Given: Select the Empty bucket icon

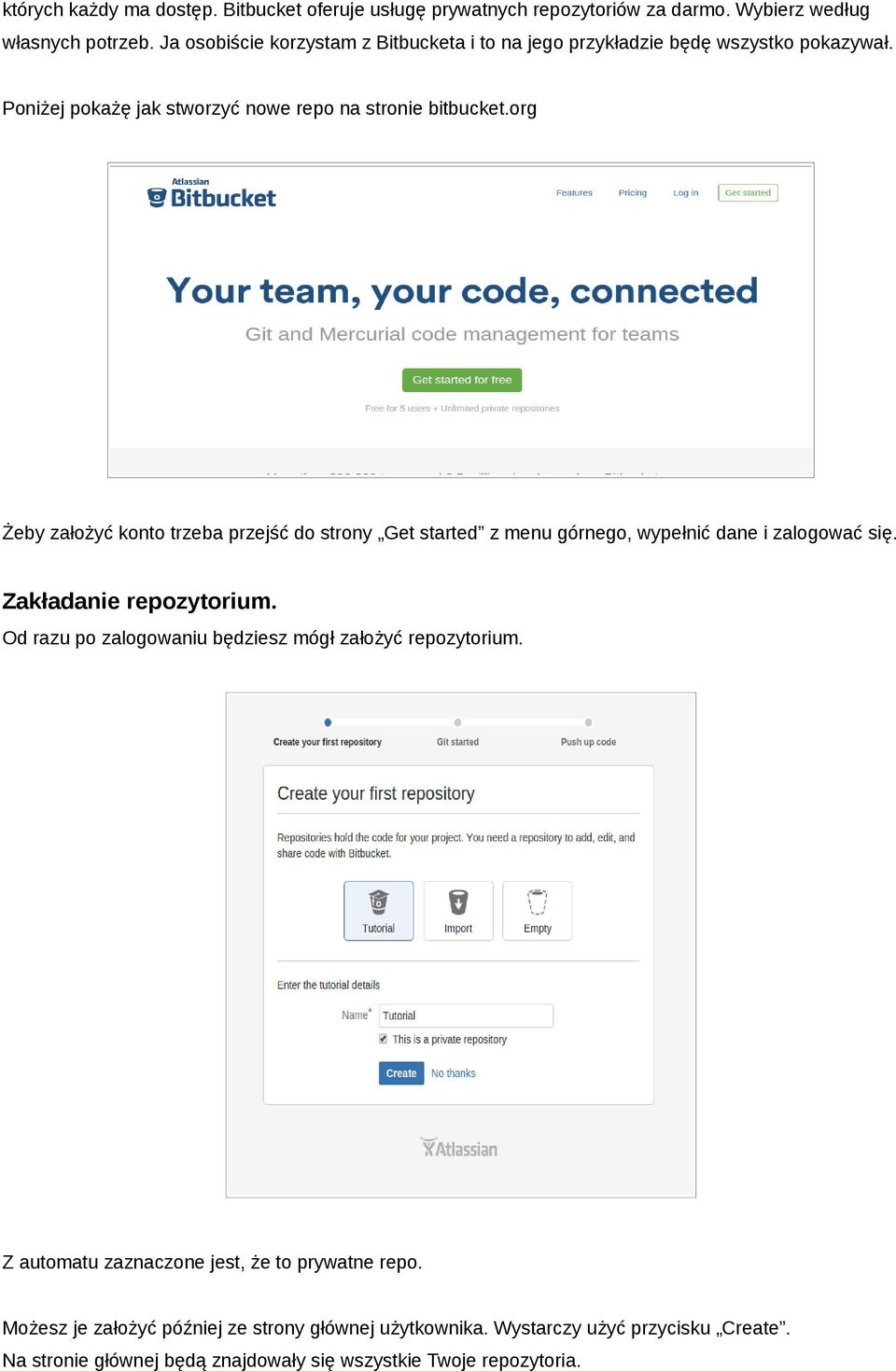Looking at the screenshot, I should point(538,902).
